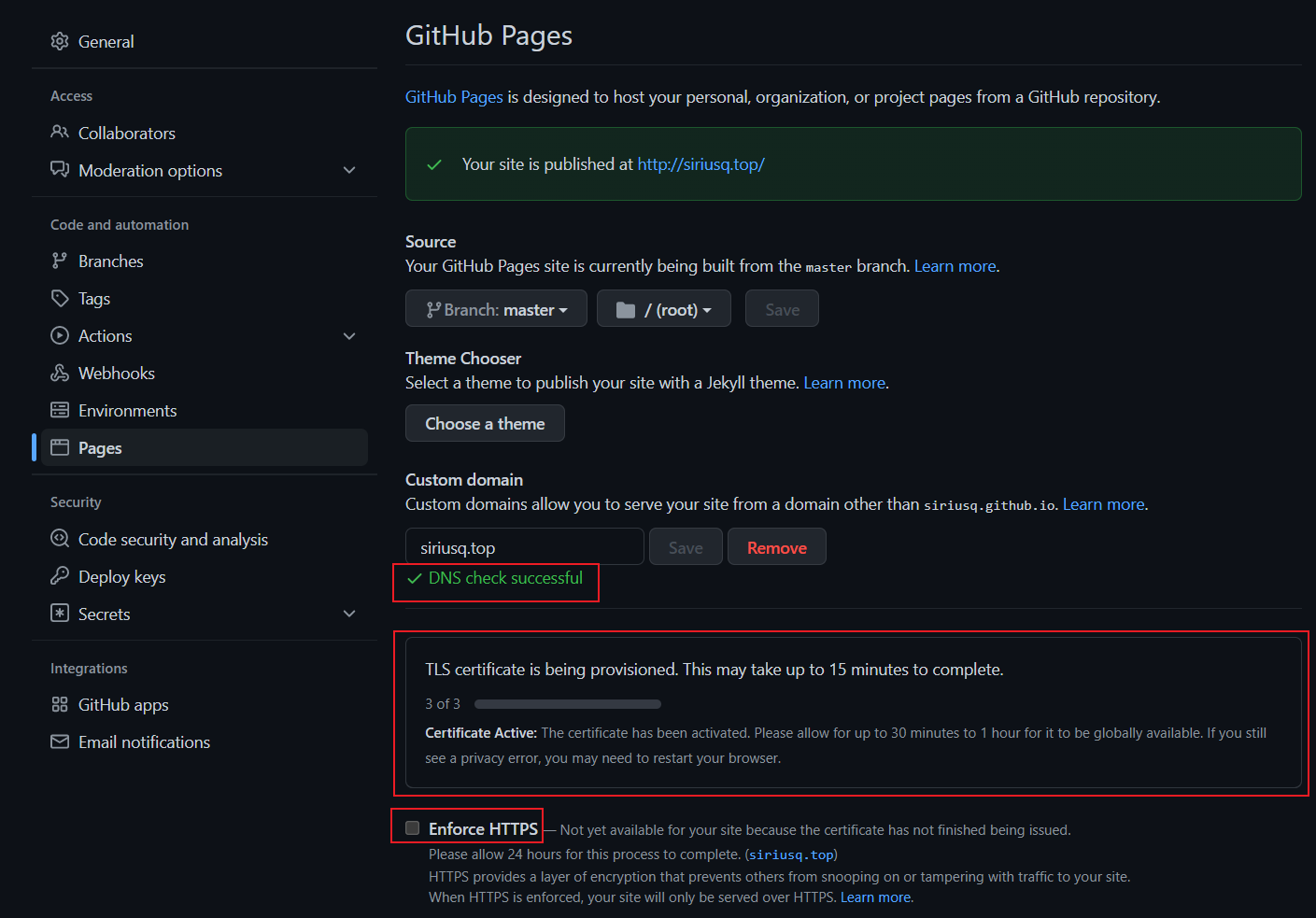The width and height of the screenshot is (1316, 918).
Task: Click the green published checkmark icon
Action: 434,164
